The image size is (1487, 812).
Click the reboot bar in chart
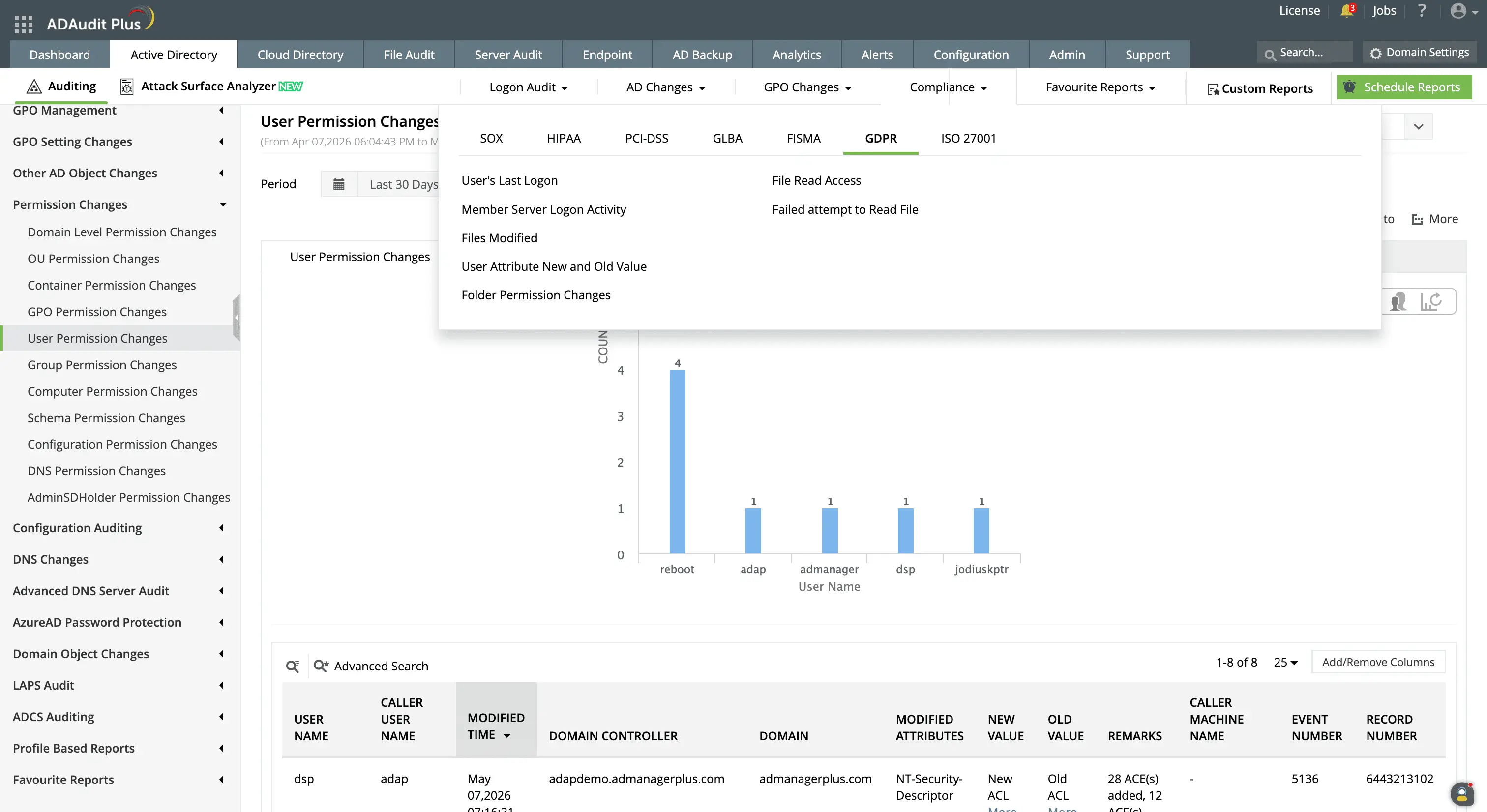pyautogui.click(x=677, y=462)
